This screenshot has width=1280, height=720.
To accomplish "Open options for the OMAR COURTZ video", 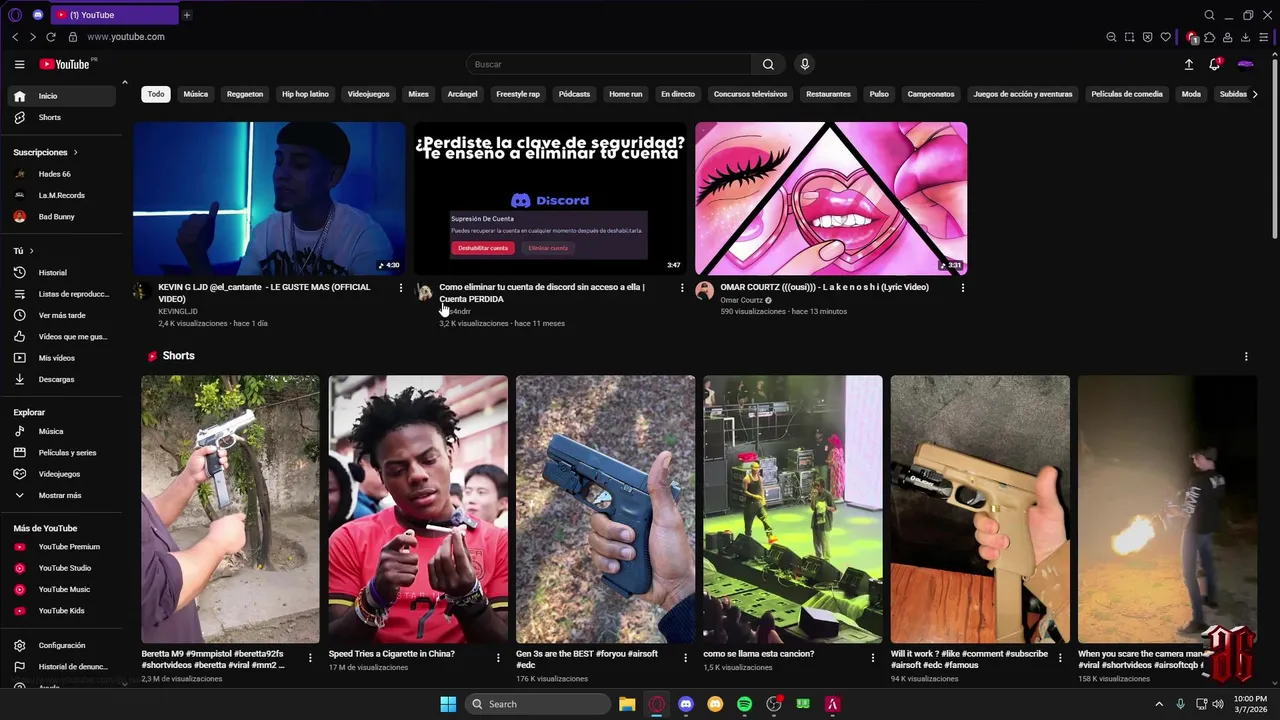I will tap(963, 288).
